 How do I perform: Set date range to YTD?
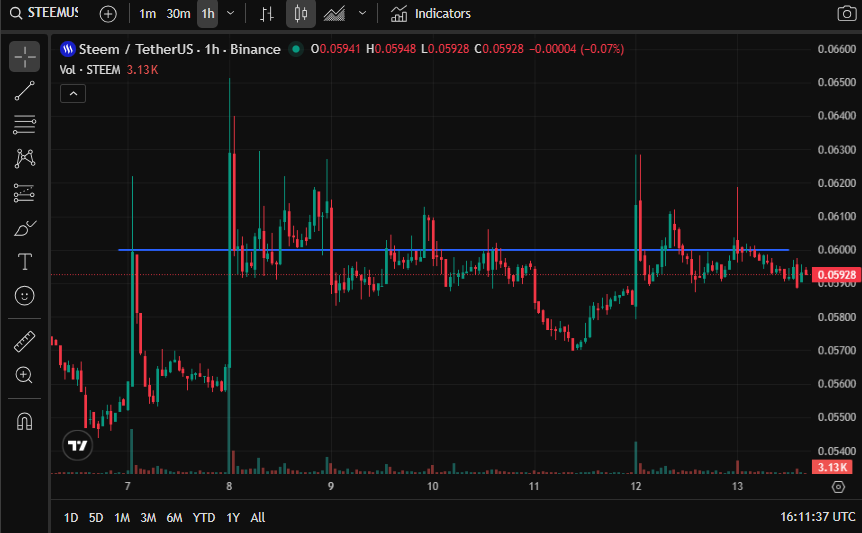[x=204, y=518]
